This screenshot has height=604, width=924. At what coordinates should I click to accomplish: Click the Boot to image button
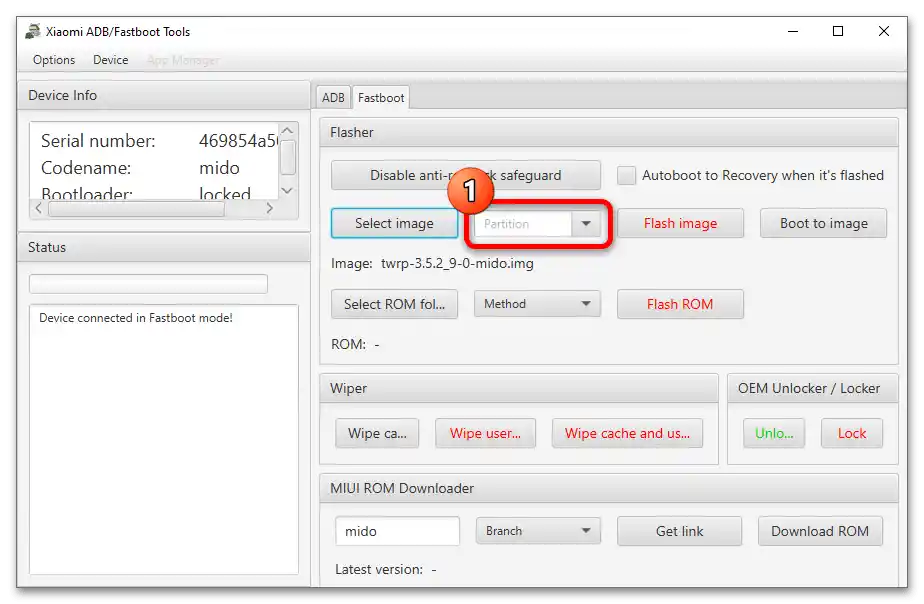coord(823,223)
